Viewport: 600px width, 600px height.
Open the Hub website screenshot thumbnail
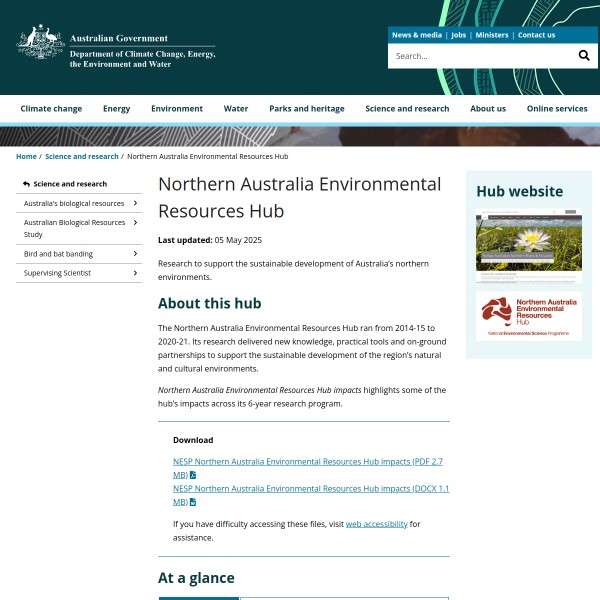click(528, 246)
